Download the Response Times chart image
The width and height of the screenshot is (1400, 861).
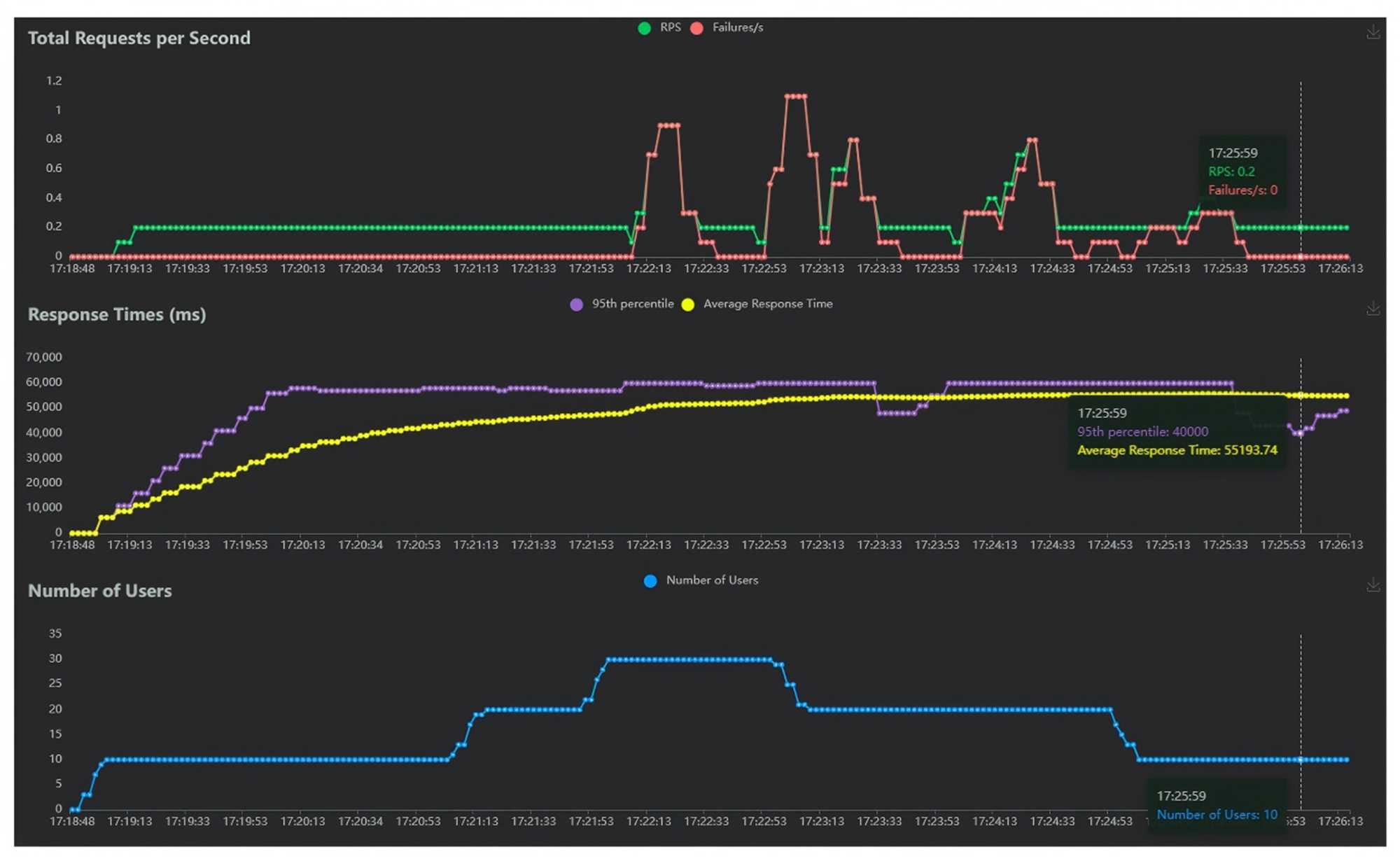[x=1373, y=309]
